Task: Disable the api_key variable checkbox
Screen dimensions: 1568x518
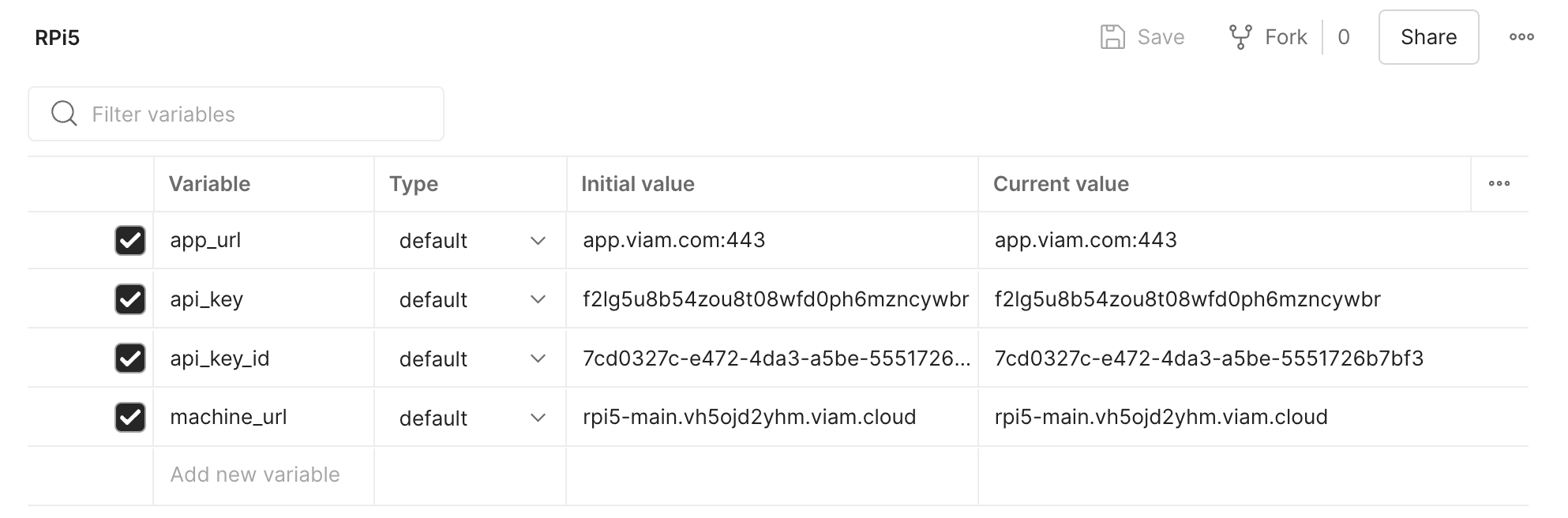Action: coord(129,298)
